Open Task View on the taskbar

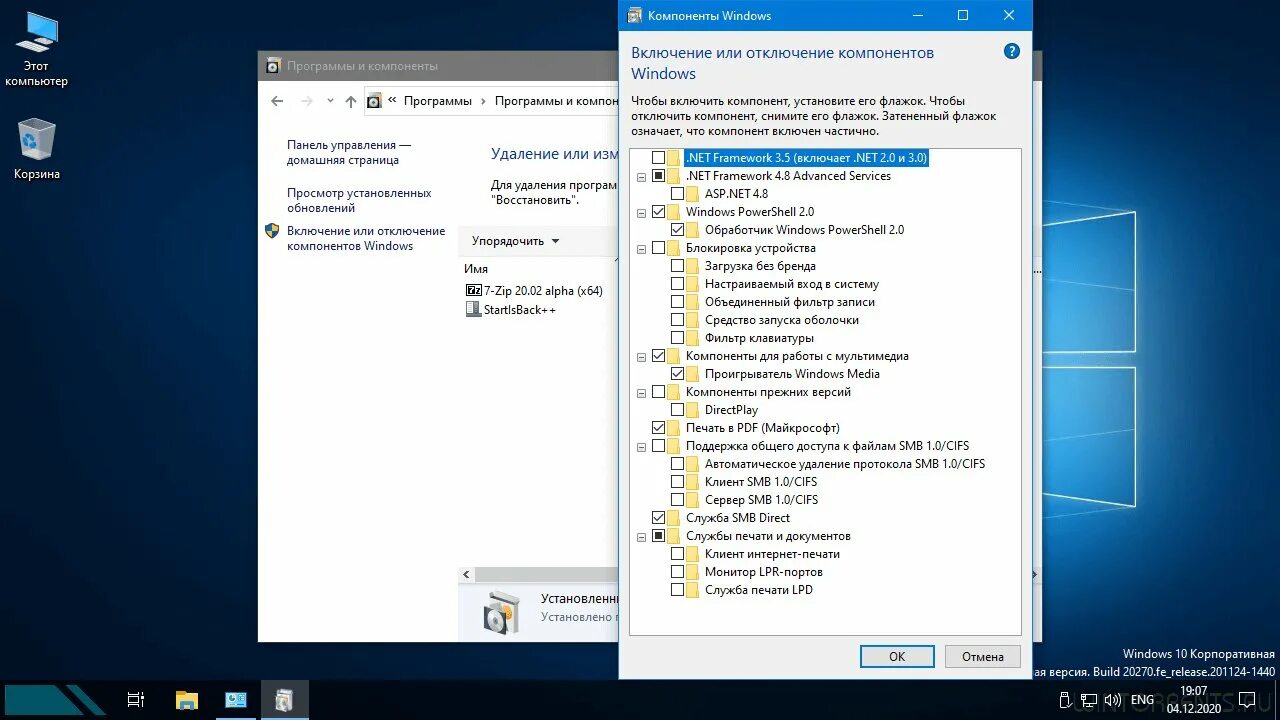pyautogui.click(x=136, y=700)
